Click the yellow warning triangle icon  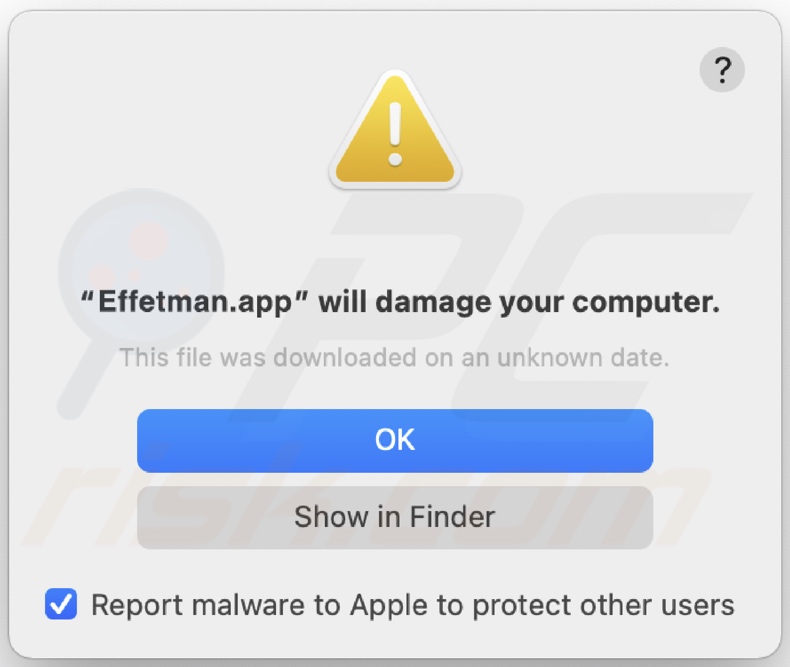(x=395, y=133)
